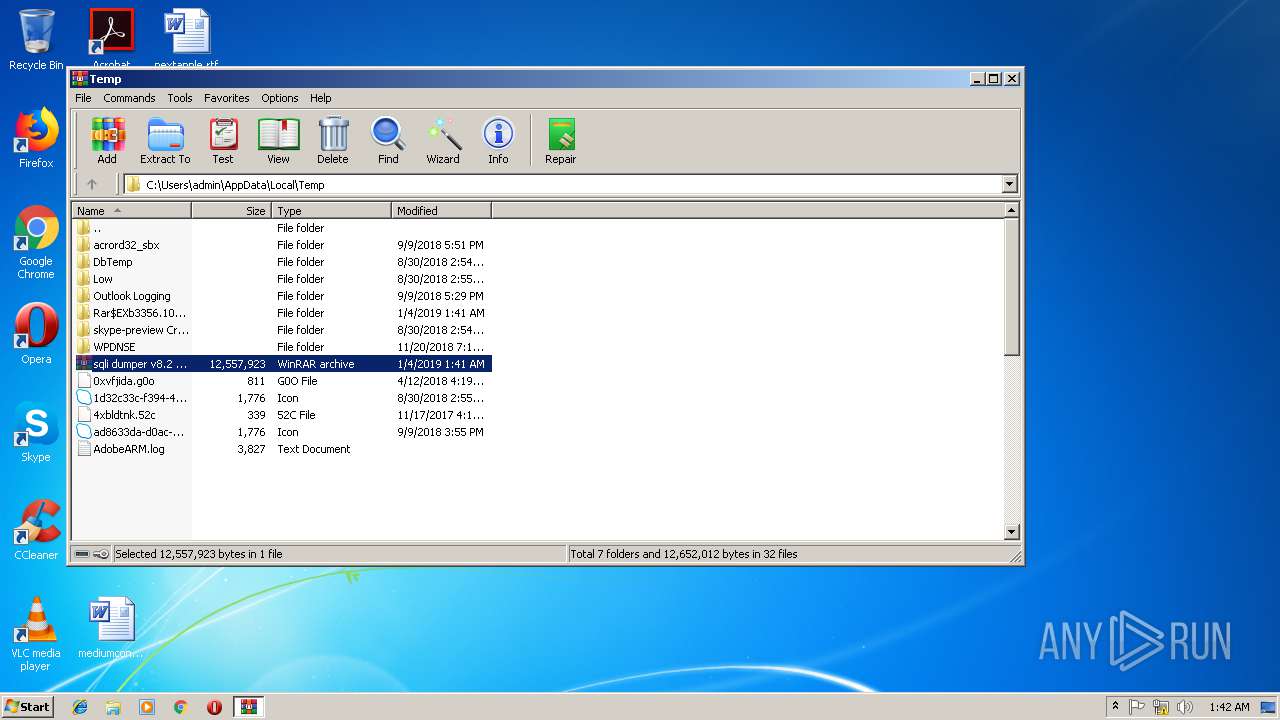Open the Commands menu
This screenshot has width=1280, height=720.
click(x=129, y=98)
